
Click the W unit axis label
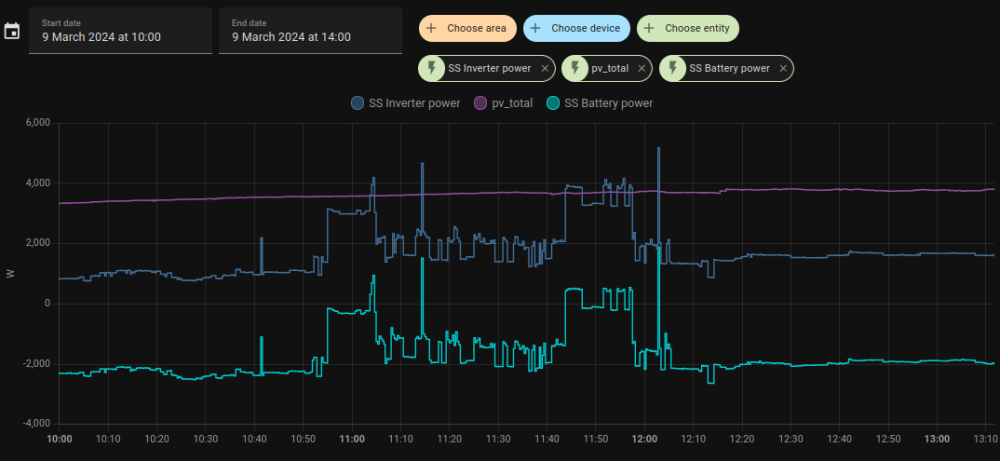click(10, 274)
